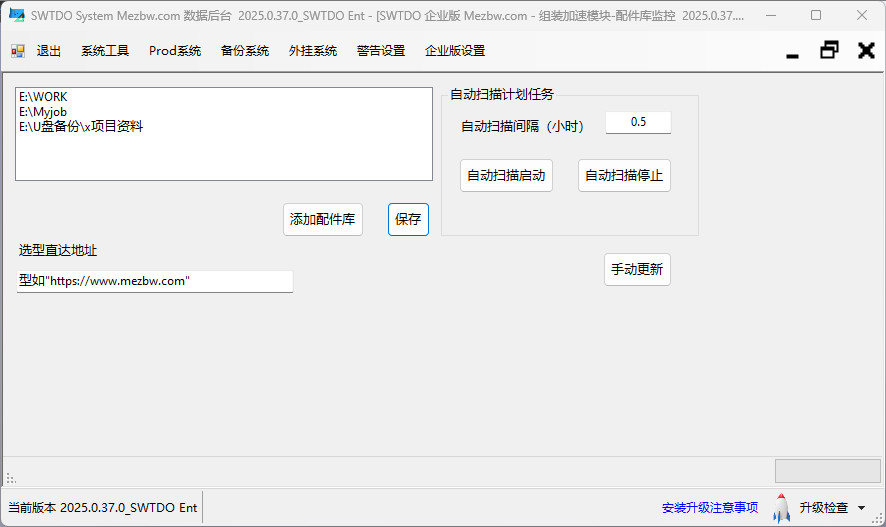This screenshot has height=527, width=886.
Task: Click the 自动扫描计划任务 group title
Action: pos(502,94)
